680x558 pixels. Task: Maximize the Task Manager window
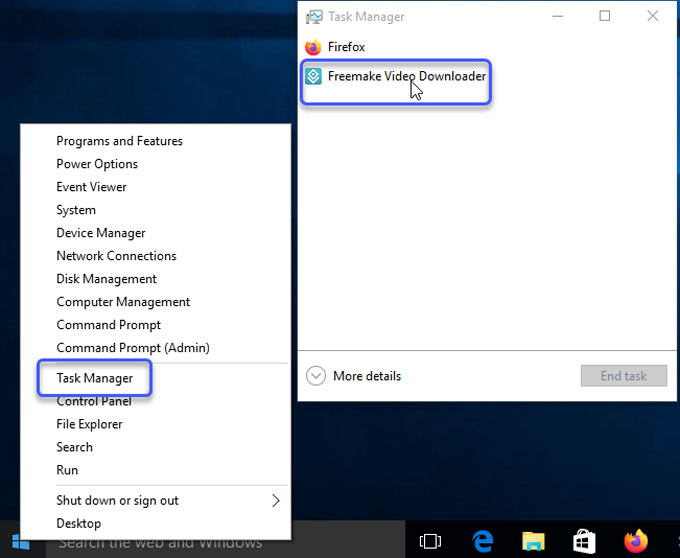coord(605,16)
